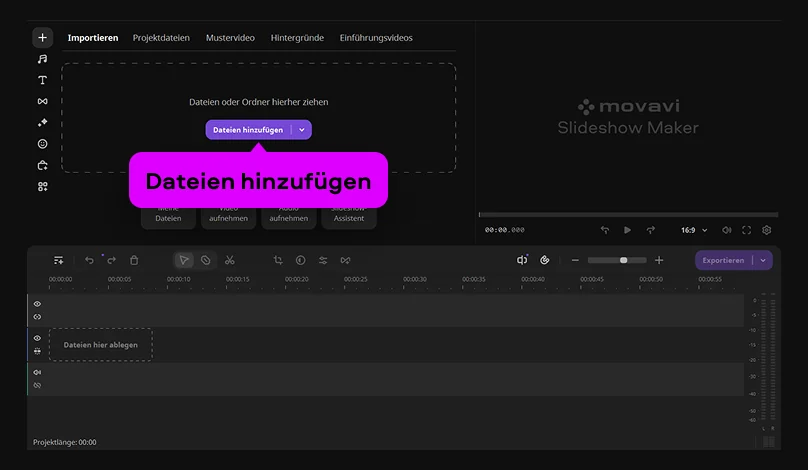Click the Crop tool in timeline toolbar
The width and height of the screenshot is (808, 470).
click(278, 260)
